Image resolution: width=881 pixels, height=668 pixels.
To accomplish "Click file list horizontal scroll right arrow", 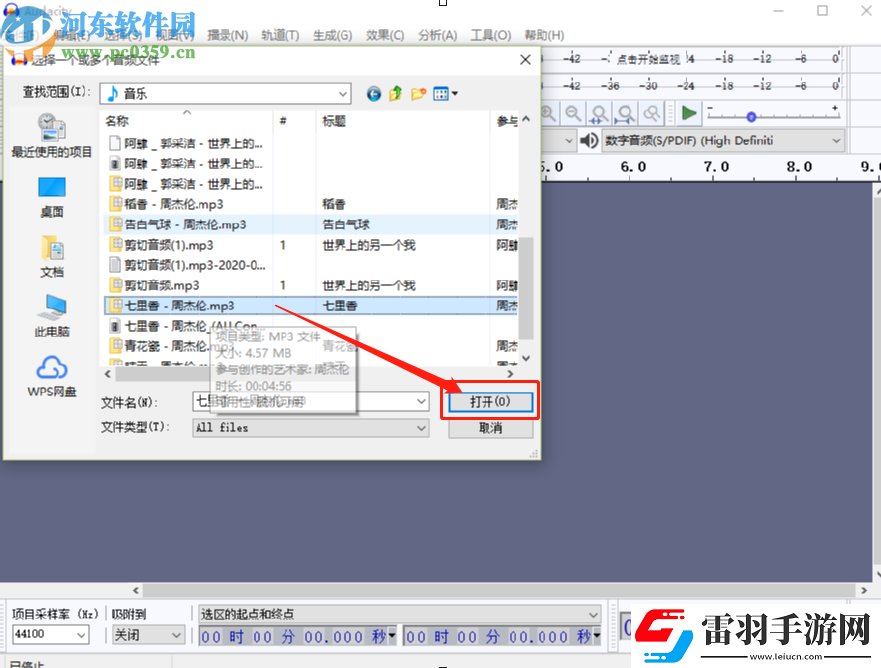I will [510, 374].
